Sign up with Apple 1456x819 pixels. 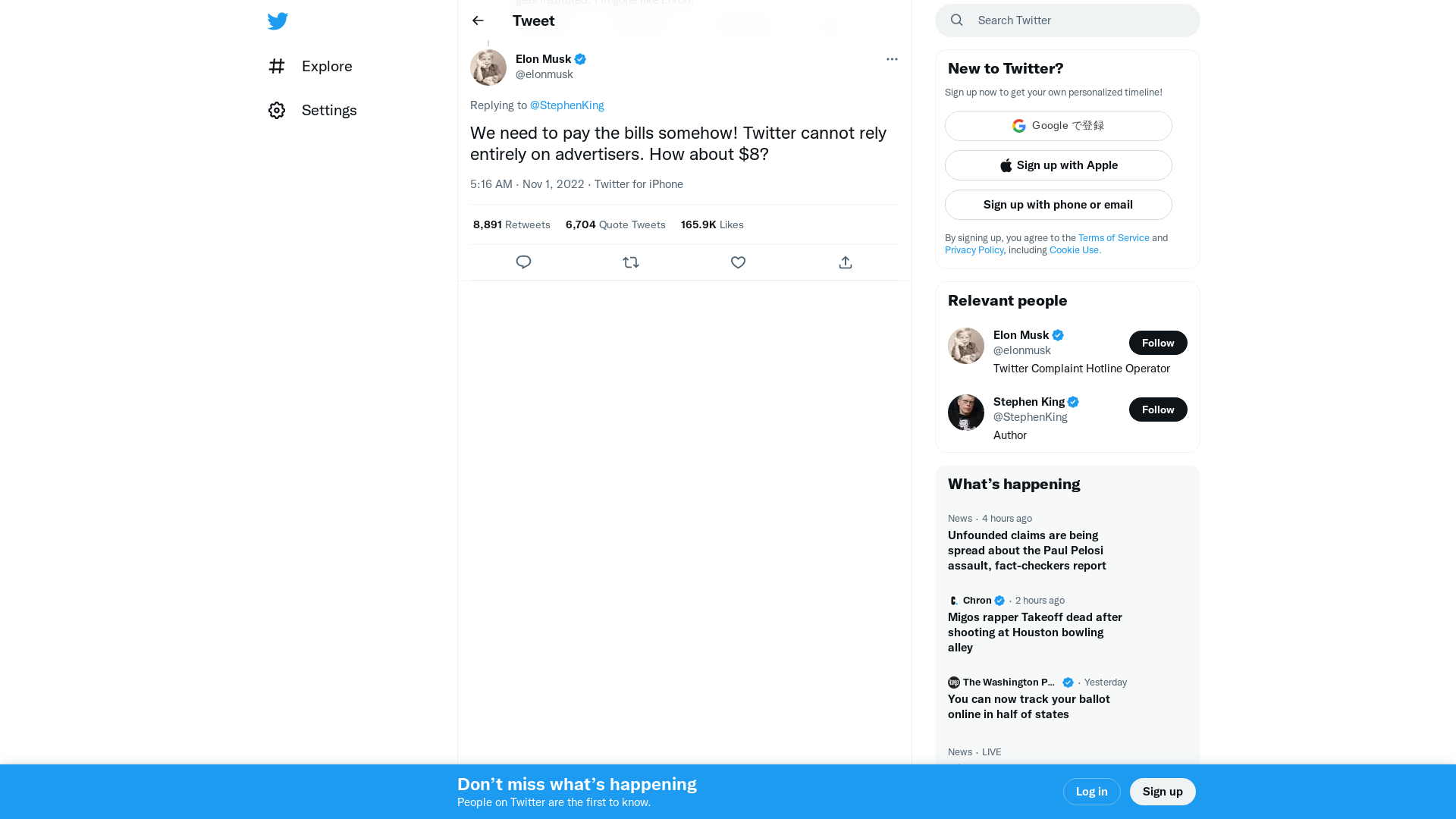click(1058, 165)
